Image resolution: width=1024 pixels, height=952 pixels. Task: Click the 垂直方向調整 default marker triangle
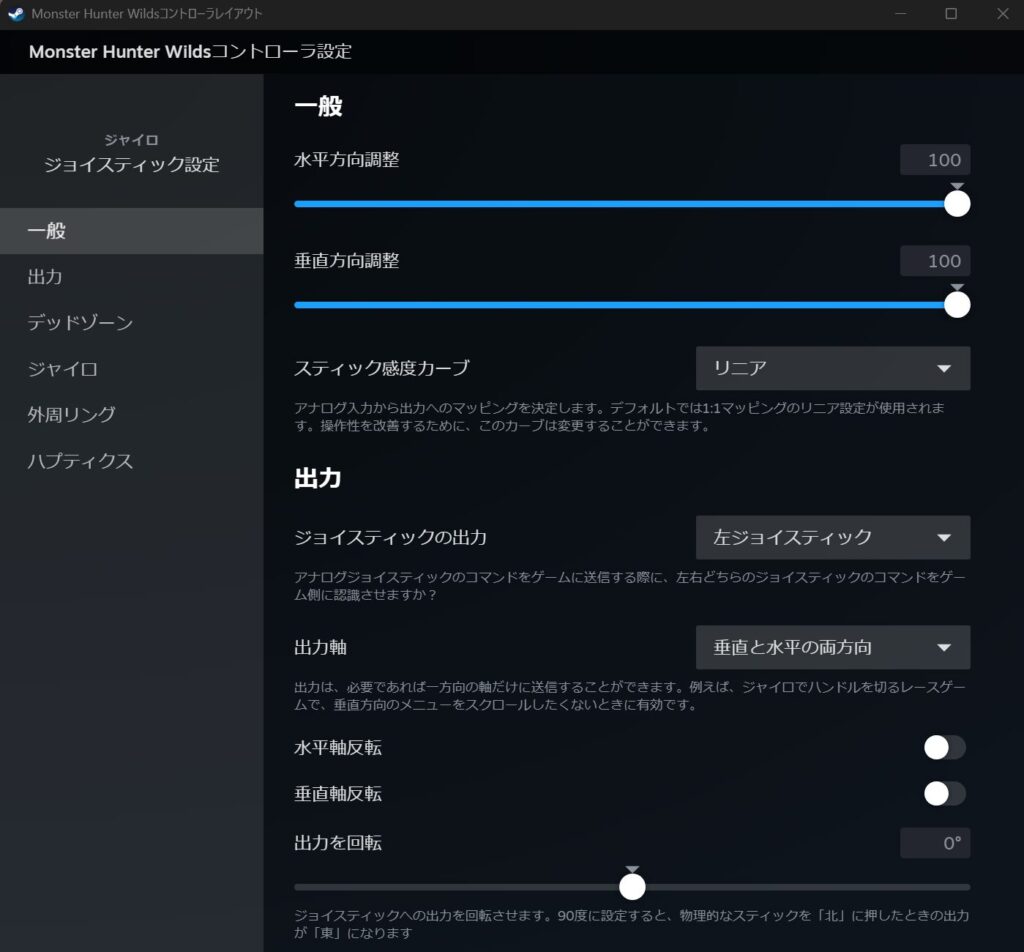coord(957,287)
